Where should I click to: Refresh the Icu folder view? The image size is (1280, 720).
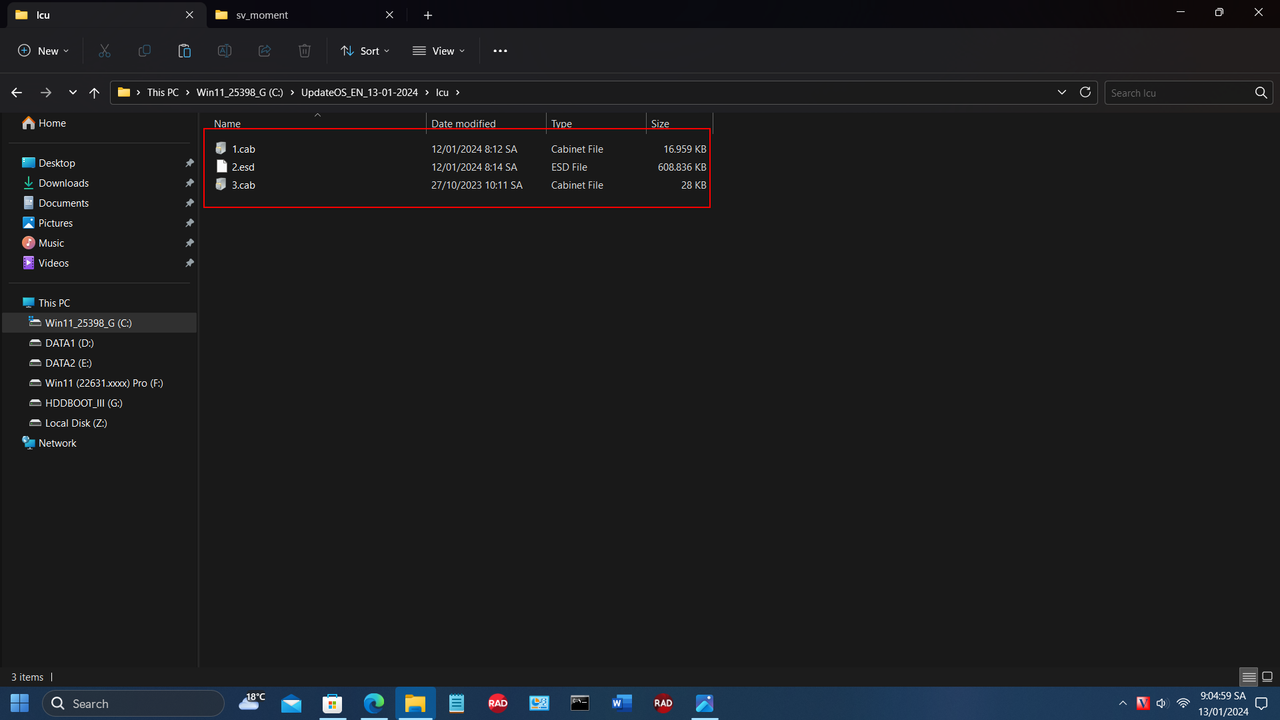pyautogui.click(x=1086, y=92)
